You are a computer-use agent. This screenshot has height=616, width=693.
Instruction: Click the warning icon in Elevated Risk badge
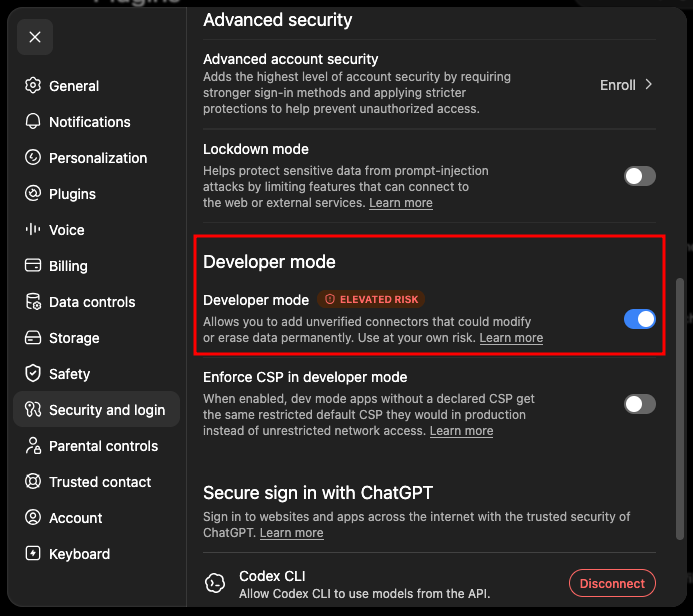click(330, 299)
